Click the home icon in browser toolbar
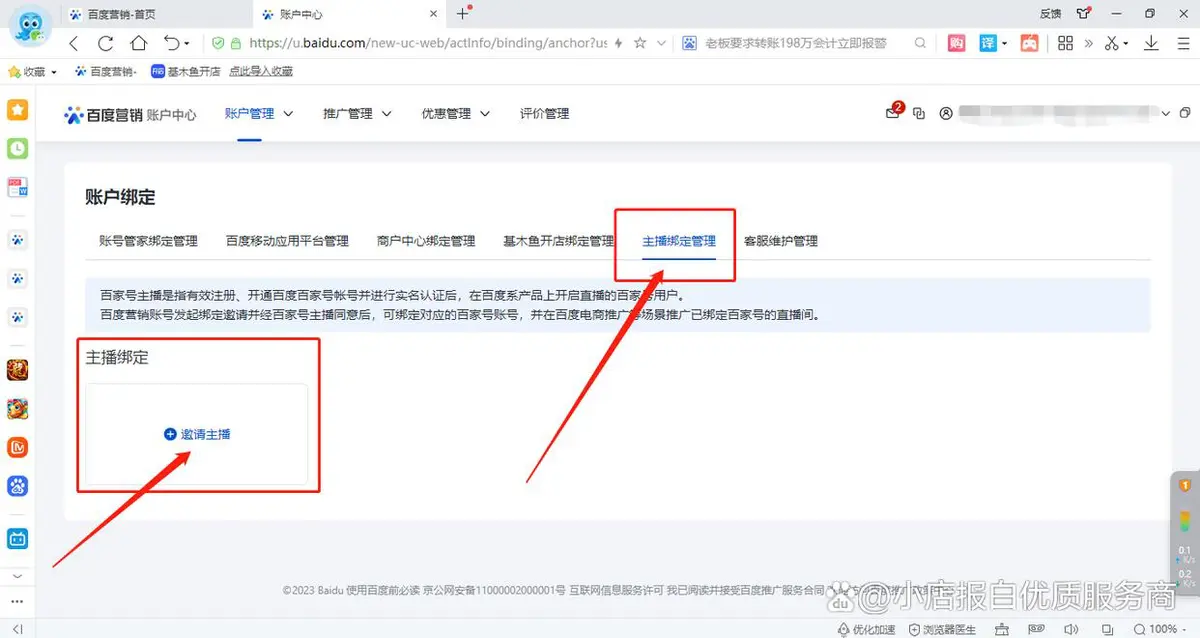Screen dimensions: 1200x638 [138, 43]
